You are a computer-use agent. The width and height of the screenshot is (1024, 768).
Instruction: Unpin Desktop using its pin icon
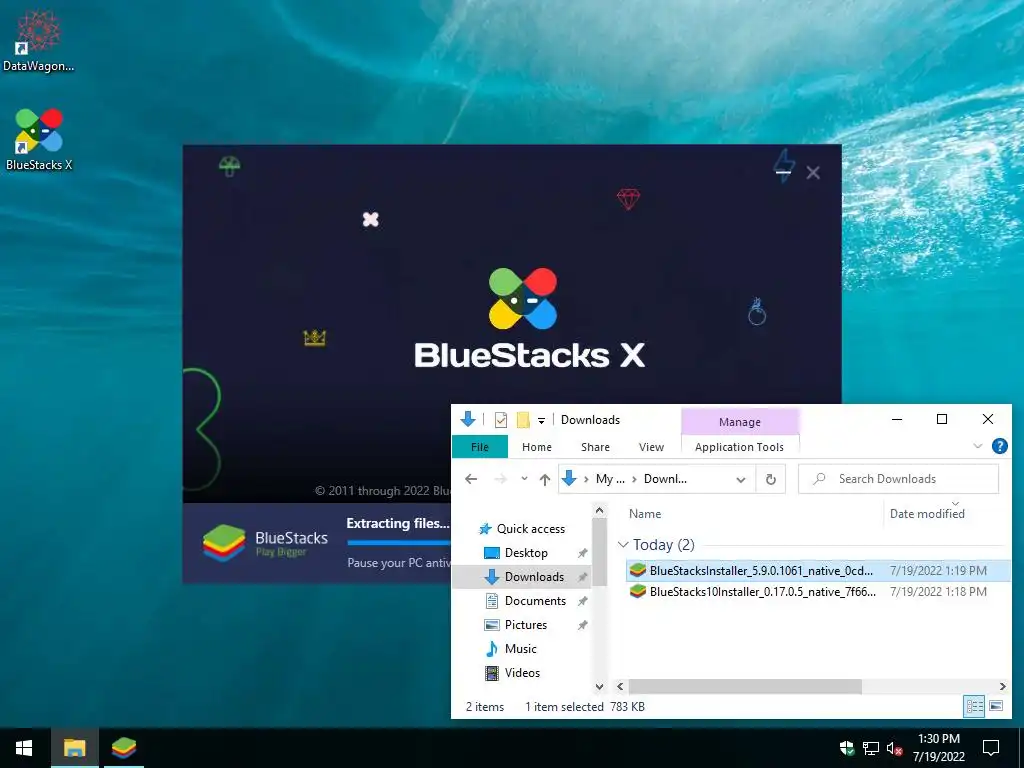(x=582, y=553)
